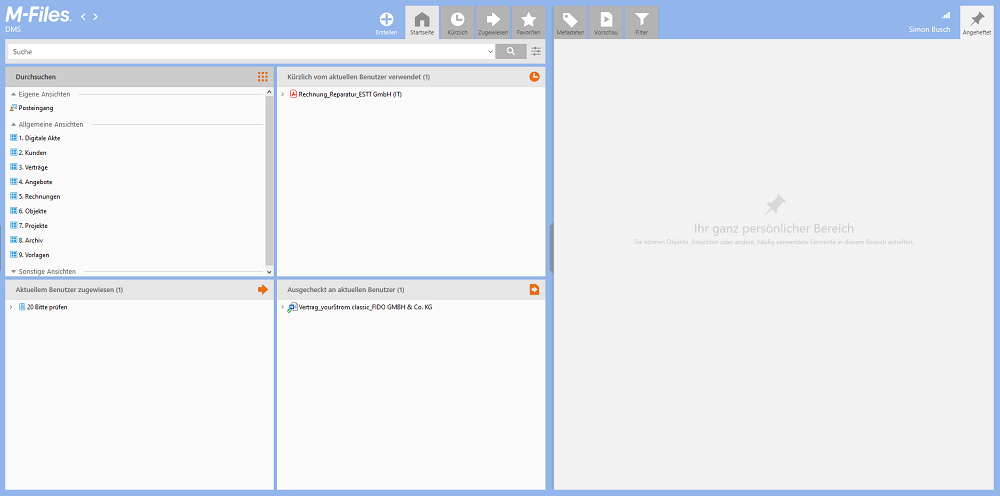Open the Kürzlich clock tab
The image size is (1000, 496).
pos(457,21)
